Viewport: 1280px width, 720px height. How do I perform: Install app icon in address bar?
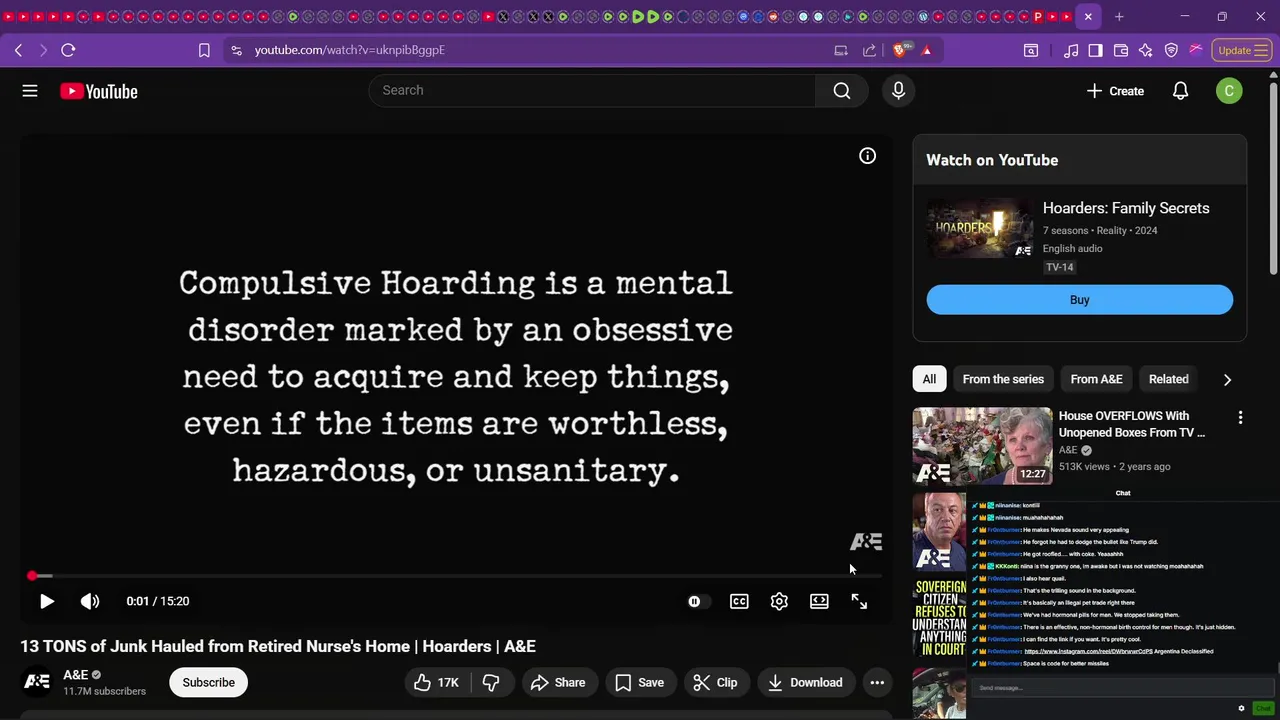(x=841, y=50)
